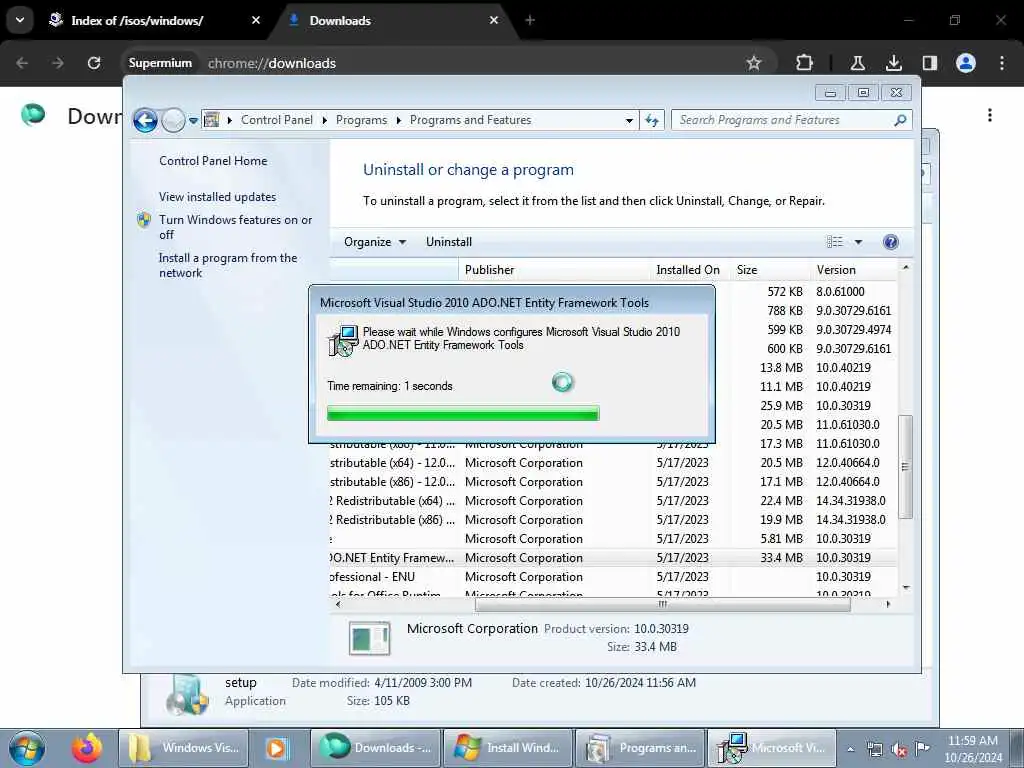Click the browser forward arrow
Viewport: 1024px width, 768px height.
coord(58,63)
